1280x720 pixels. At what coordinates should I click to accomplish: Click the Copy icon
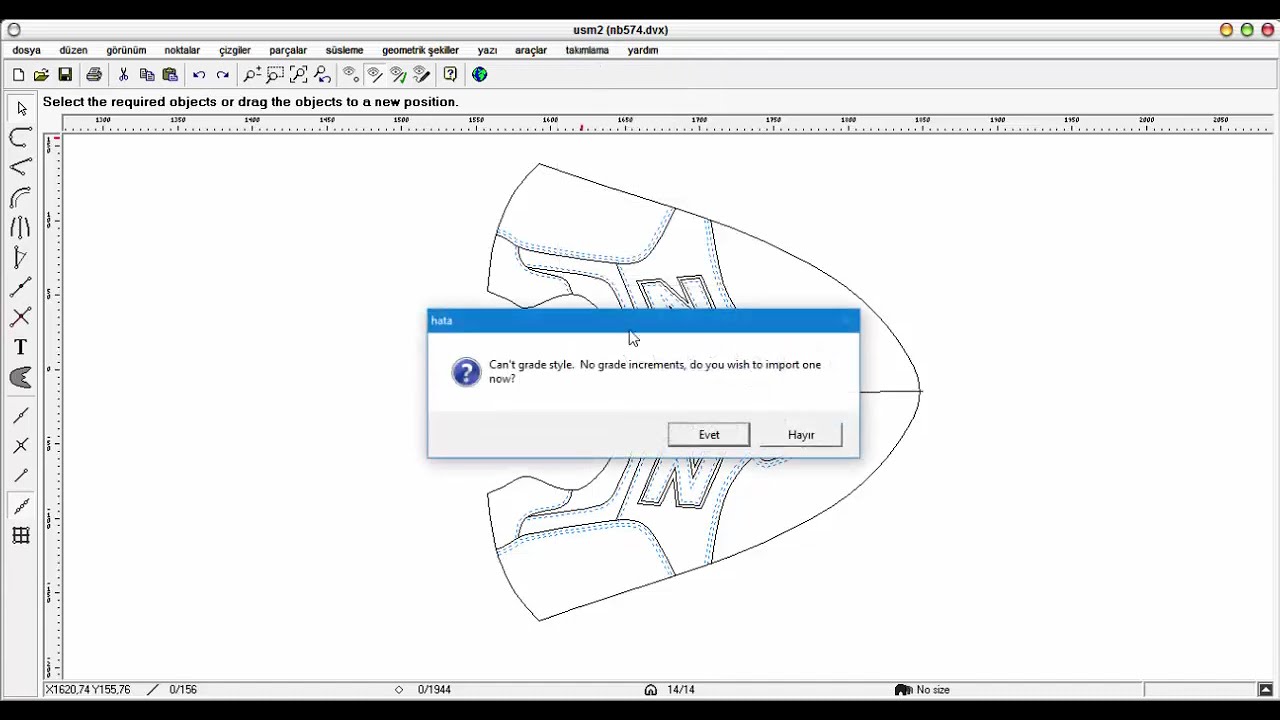click(x=147, y=74)
